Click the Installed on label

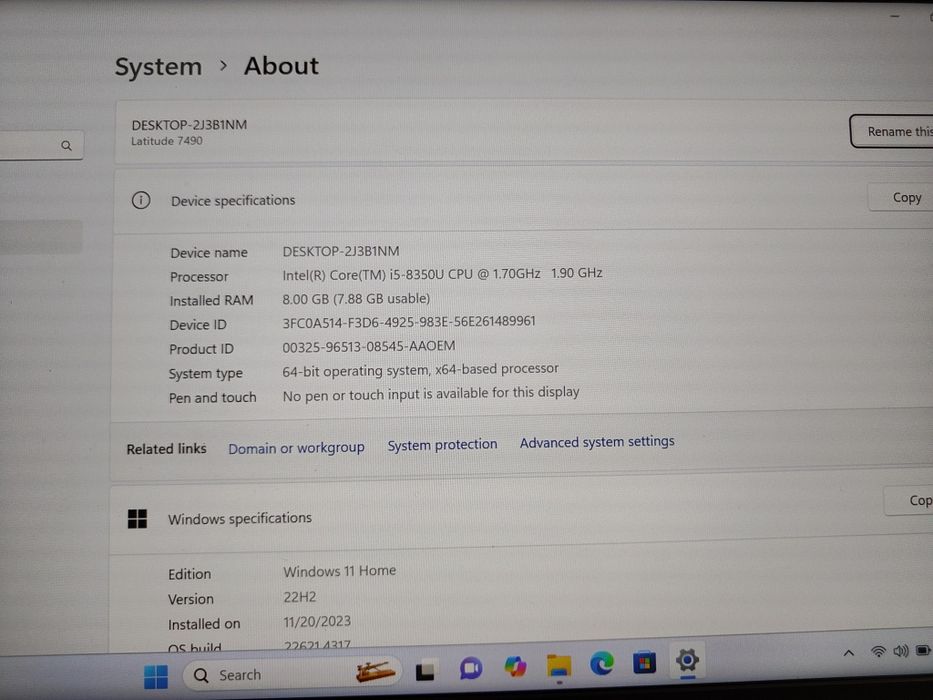point(203,624)
